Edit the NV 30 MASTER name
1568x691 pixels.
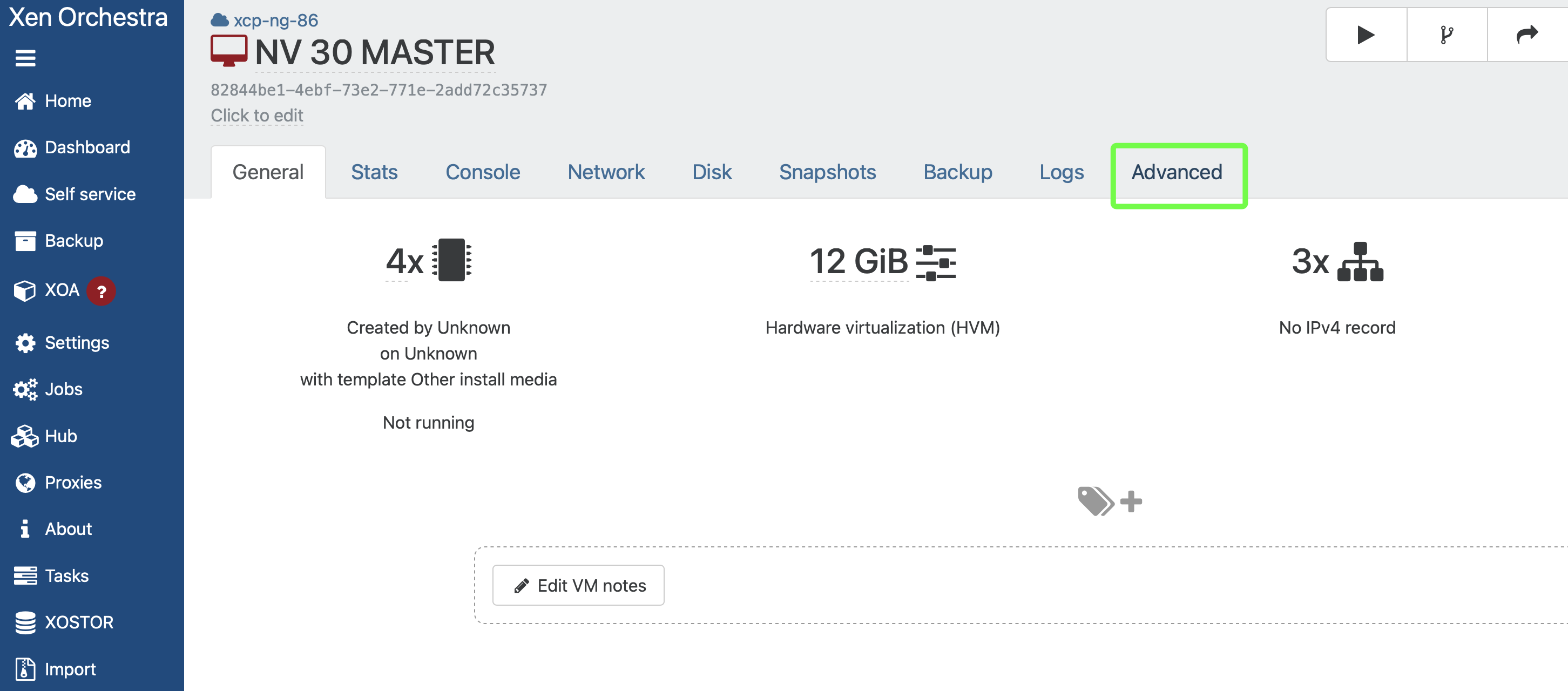coord(374,52)
